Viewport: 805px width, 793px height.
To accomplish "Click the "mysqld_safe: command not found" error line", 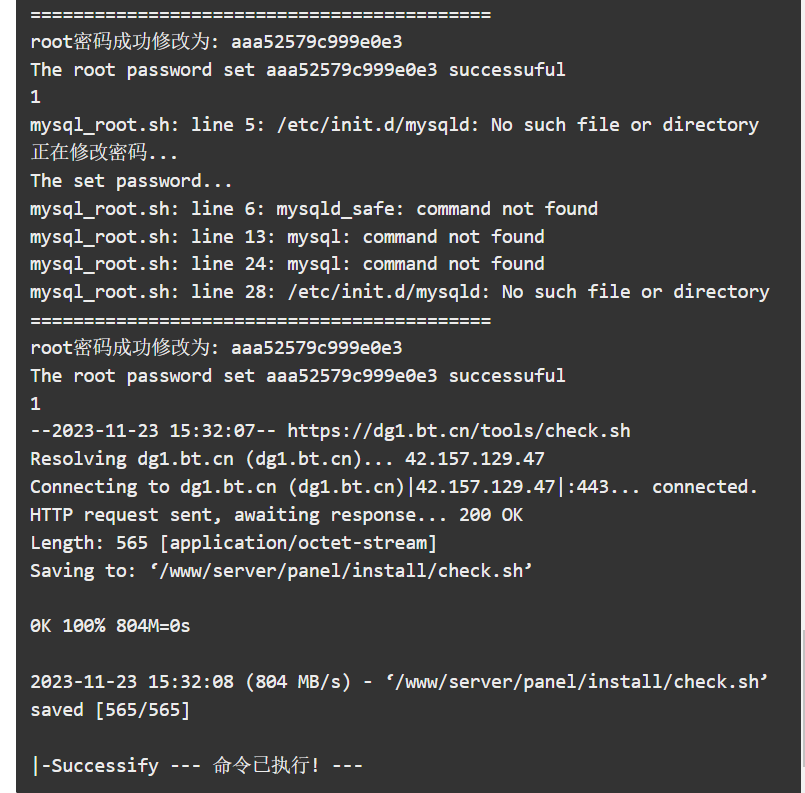I will coord(313,209).
